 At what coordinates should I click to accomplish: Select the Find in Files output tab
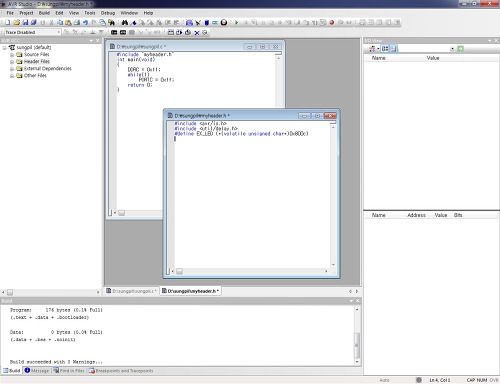[x=69, y=371]
